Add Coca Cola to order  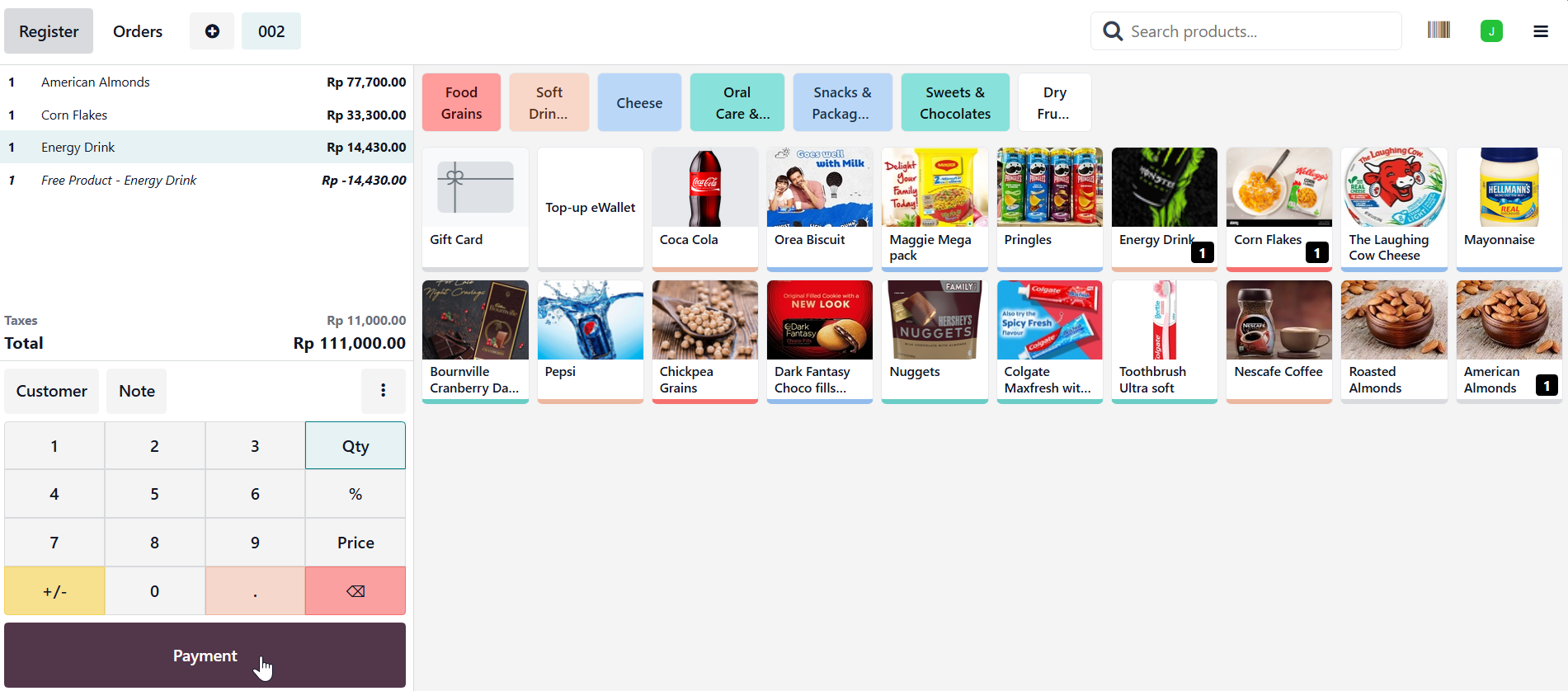704,209
